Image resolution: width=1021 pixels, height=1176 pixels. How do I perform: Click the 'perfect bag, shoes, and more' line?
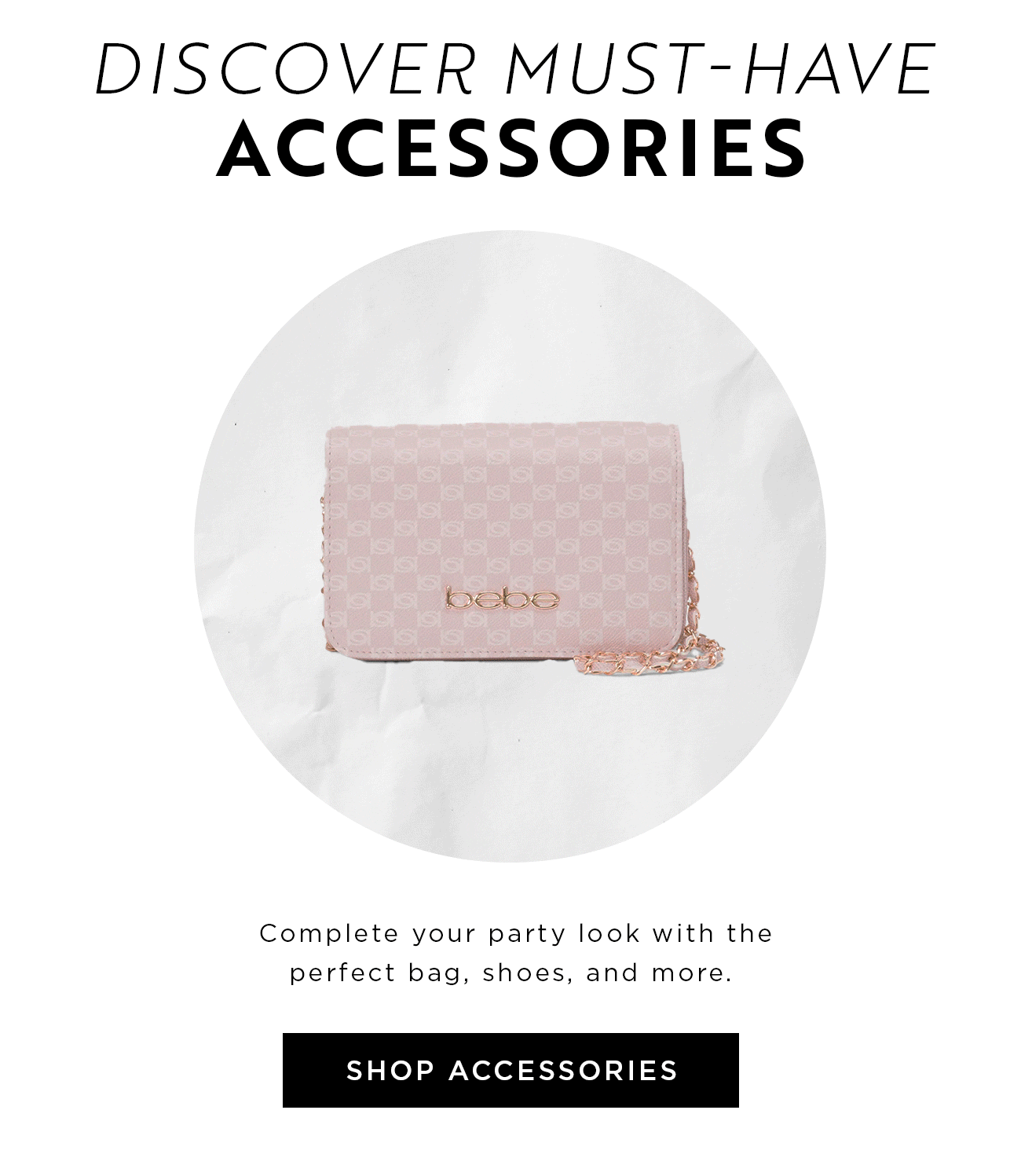pyautogui.click(x=511, y=973)
